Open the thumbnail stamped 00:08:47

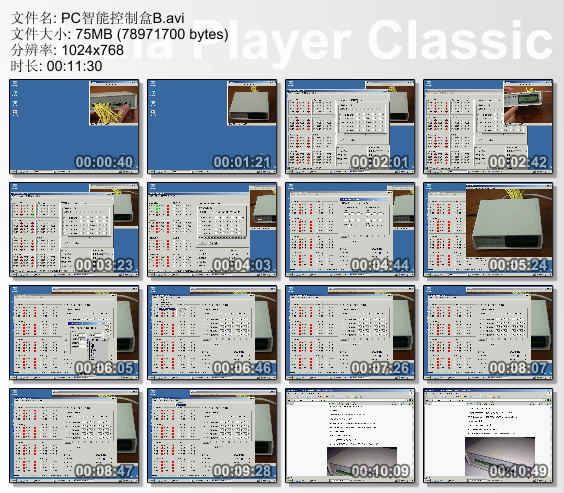click(x=74, y=436)
